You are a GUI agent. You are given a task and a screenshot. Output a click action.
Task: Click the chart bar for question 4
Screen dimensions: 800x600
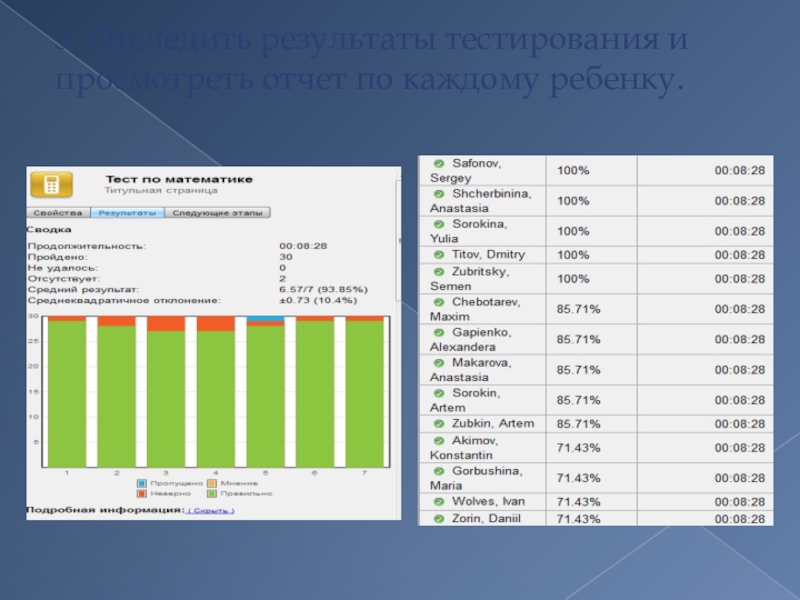pos(216,391)
